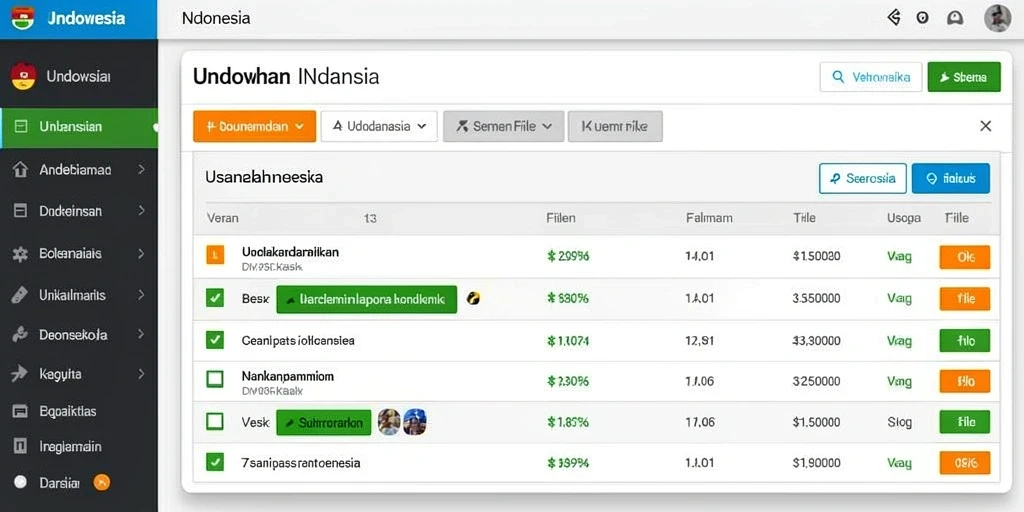
Task: Open notifications bell in top bar
Action: click(954, 18)
